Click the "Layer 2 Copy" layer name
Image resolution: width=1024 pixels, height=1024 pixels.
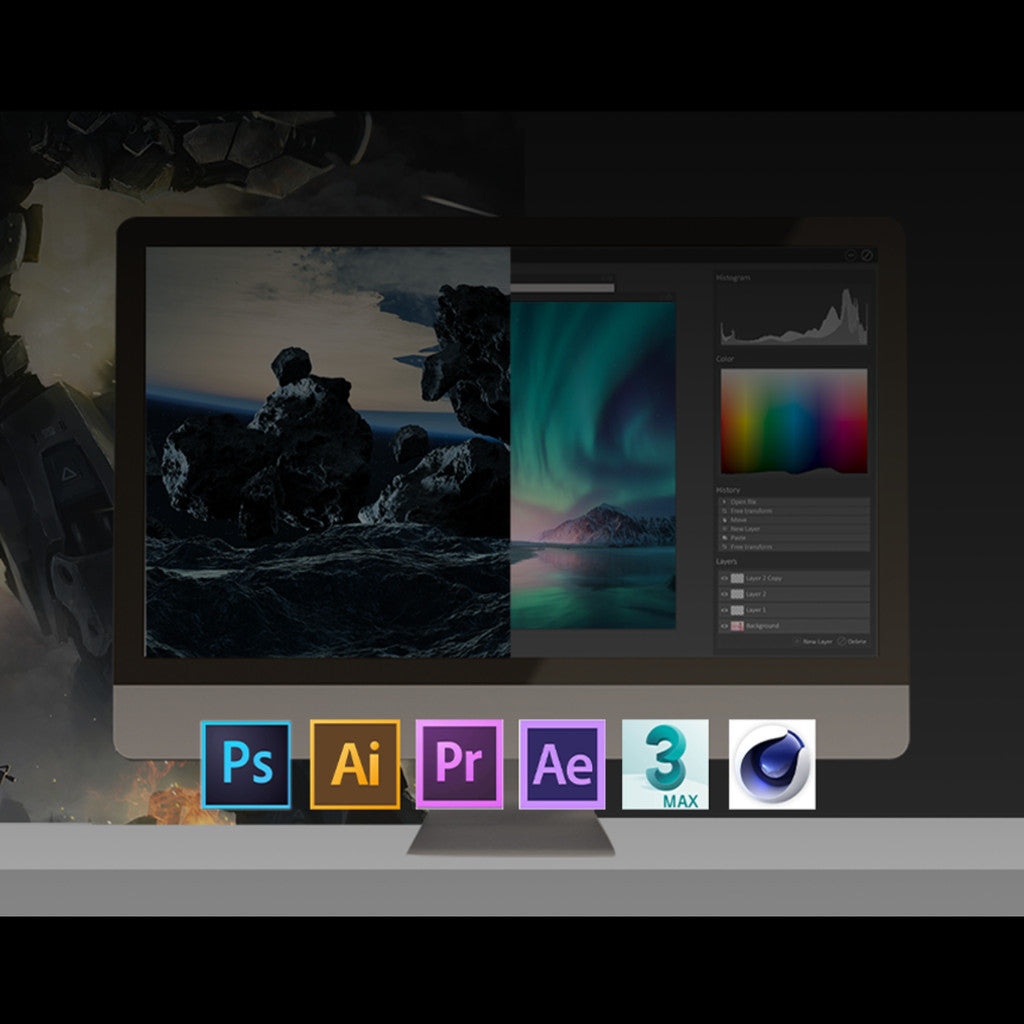[x=763, y=578]
